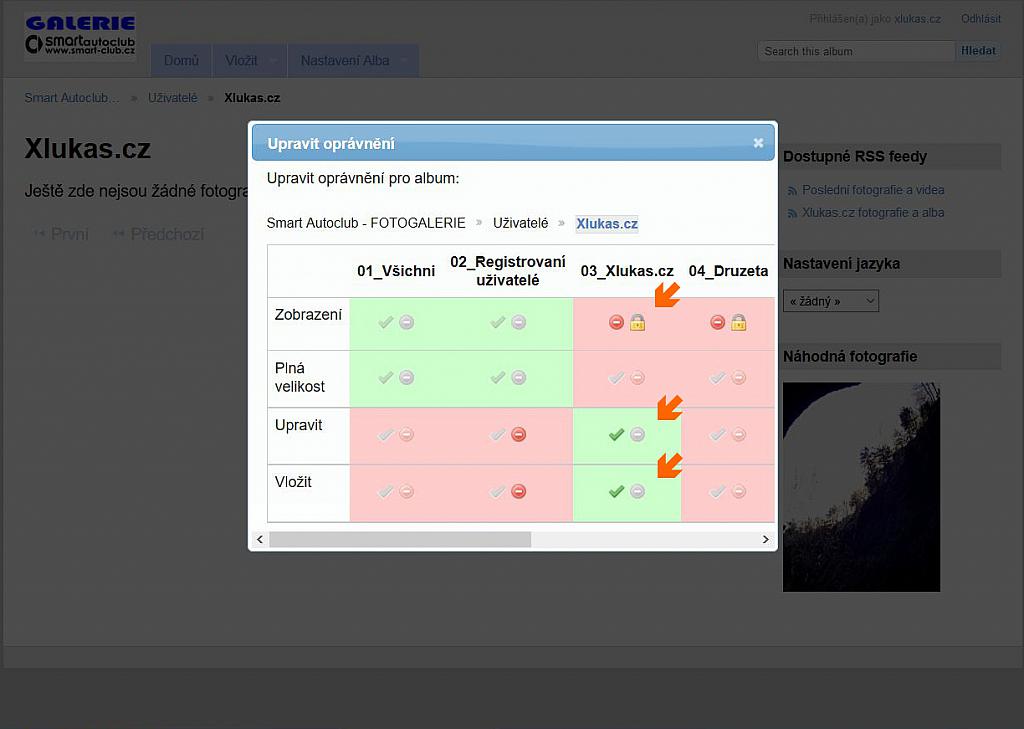
Task: Click red deny icon for Registrovaní uživatelé Upravit
Action: click(519, 434)
